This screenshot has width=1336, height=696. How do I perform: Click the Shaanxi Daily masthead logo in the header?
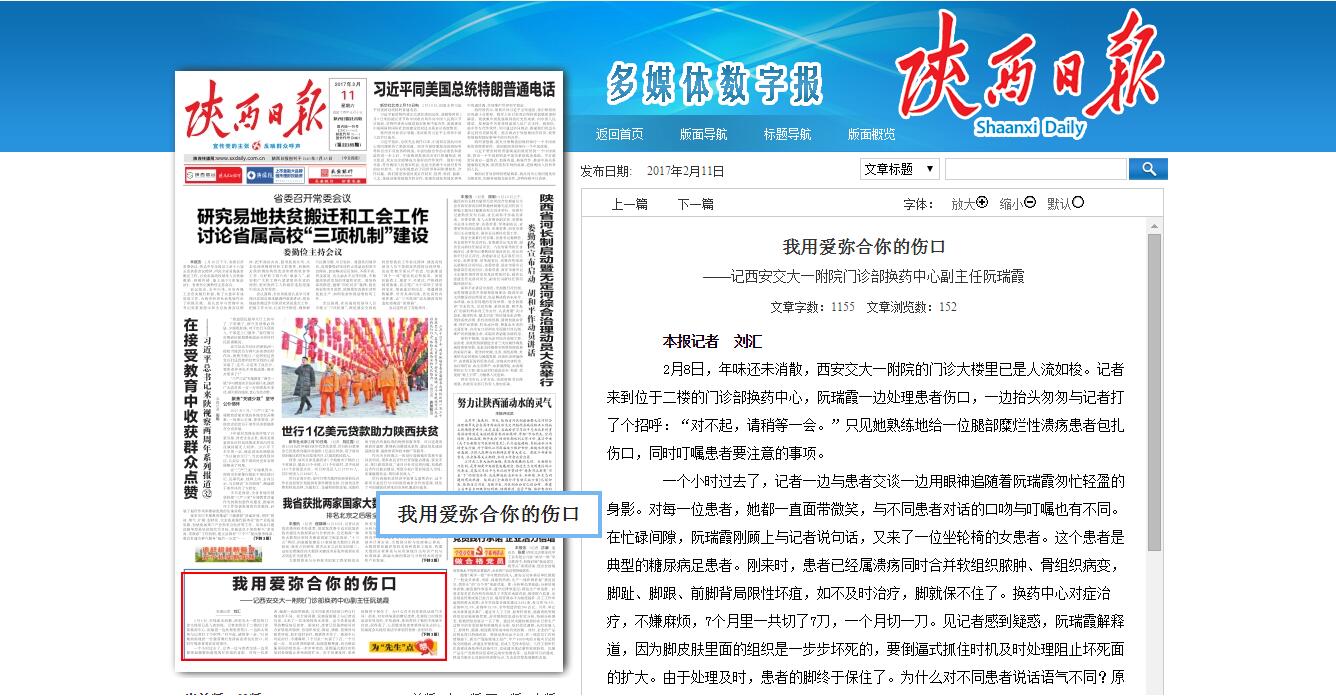(1029, 76)
